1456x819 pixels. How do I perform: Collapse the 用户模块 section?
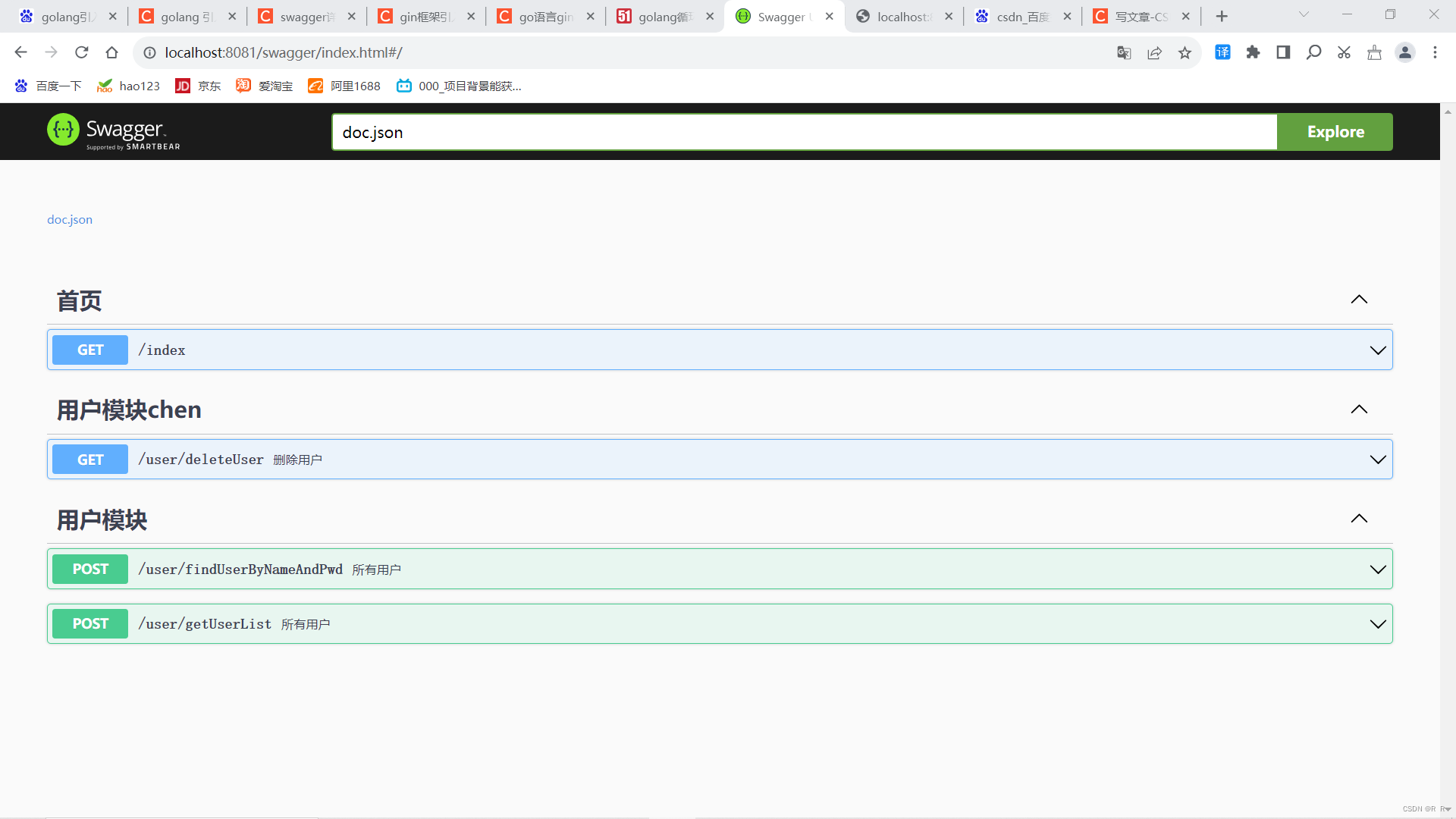click(x=1359, y=519)
